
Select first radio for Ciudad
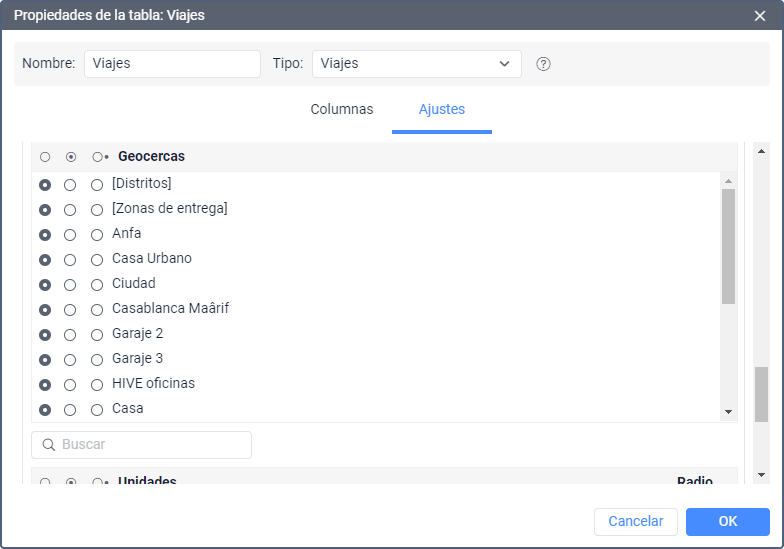45,285
